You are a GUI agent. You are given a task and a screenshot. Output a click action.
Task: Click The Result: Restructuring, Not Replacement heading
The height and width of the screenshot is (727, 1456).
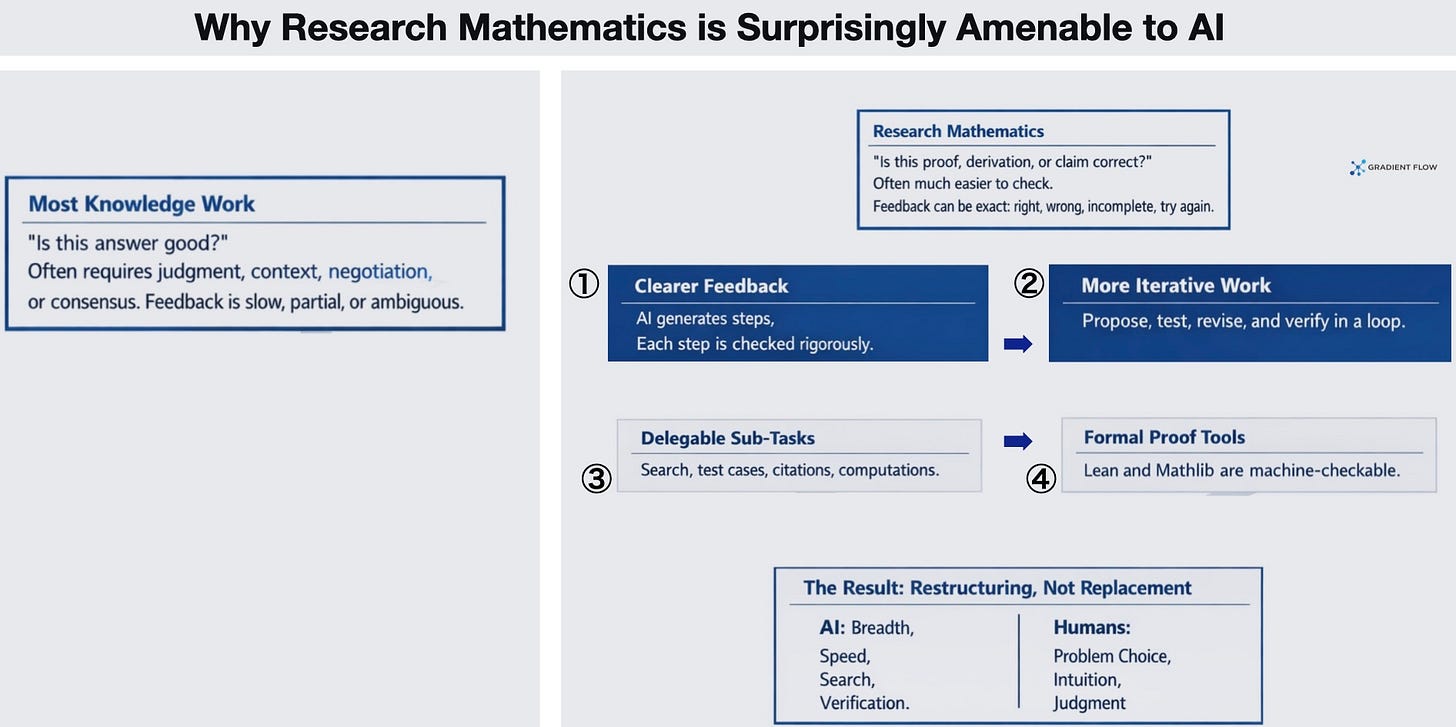[x=998, y=587]
